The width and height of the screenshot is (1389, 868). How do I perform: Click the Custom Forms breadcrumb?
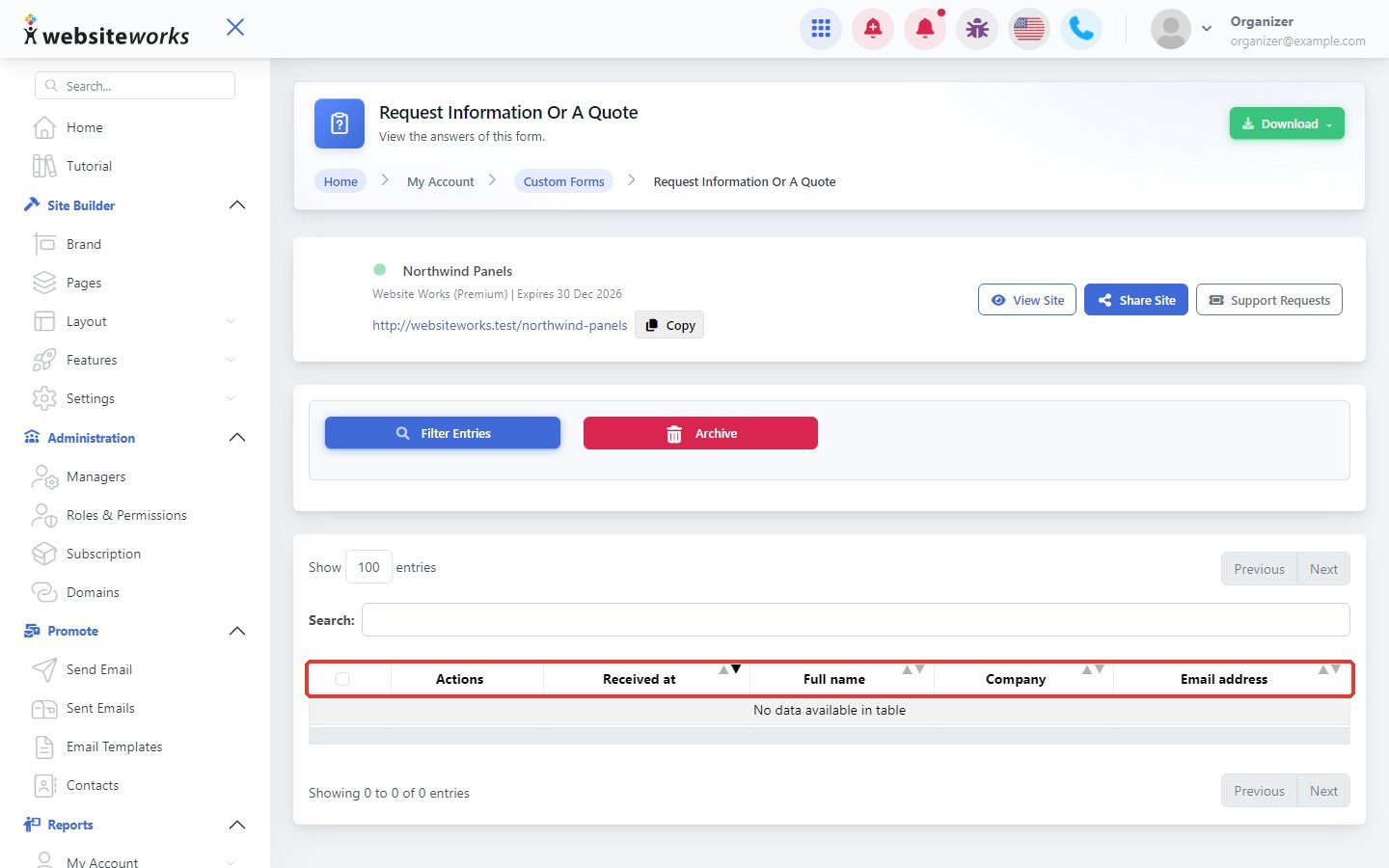(563, 181)
